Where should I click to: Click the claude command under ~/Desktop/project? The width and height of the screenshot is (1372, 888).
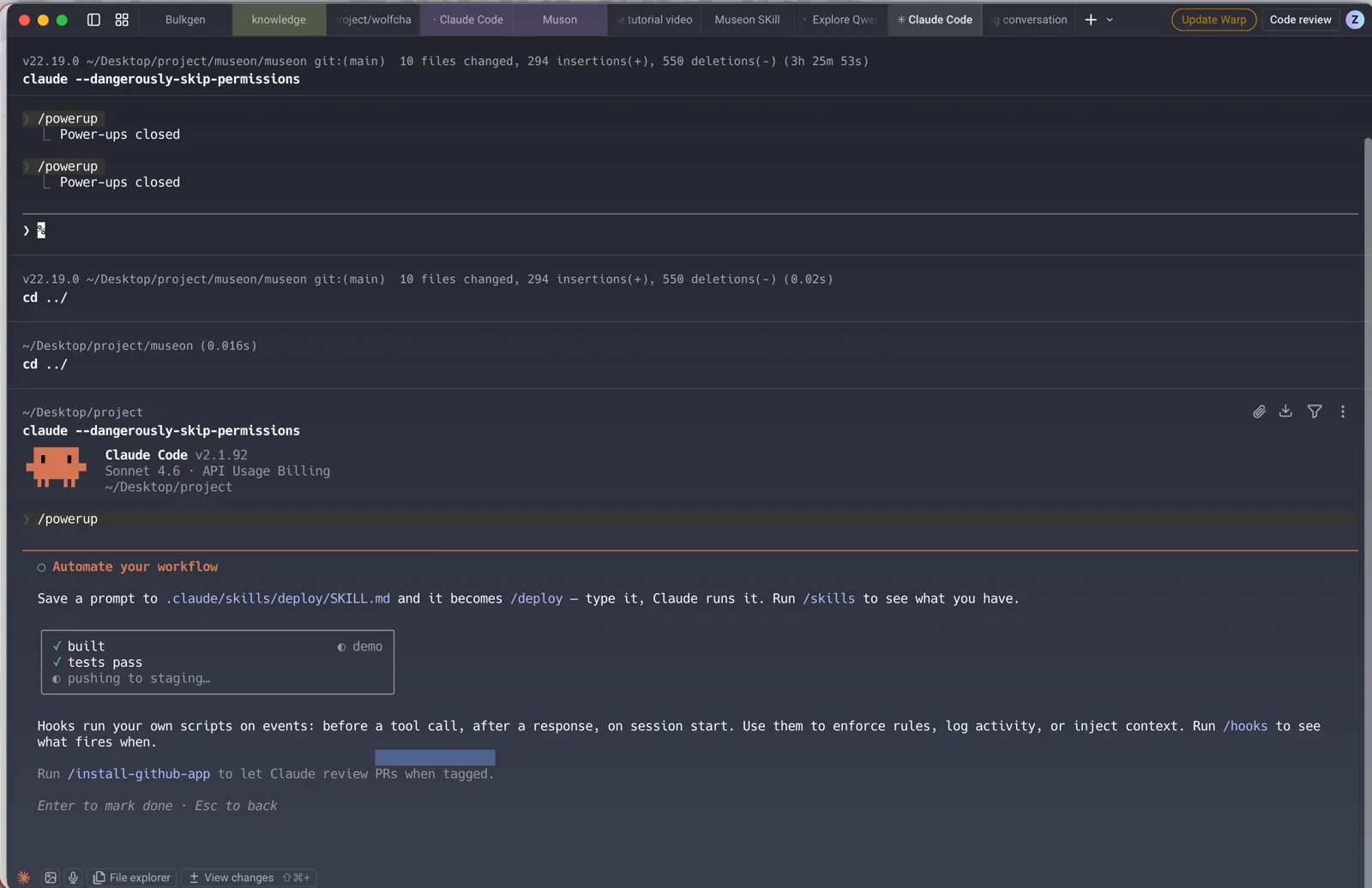point(161,430)
